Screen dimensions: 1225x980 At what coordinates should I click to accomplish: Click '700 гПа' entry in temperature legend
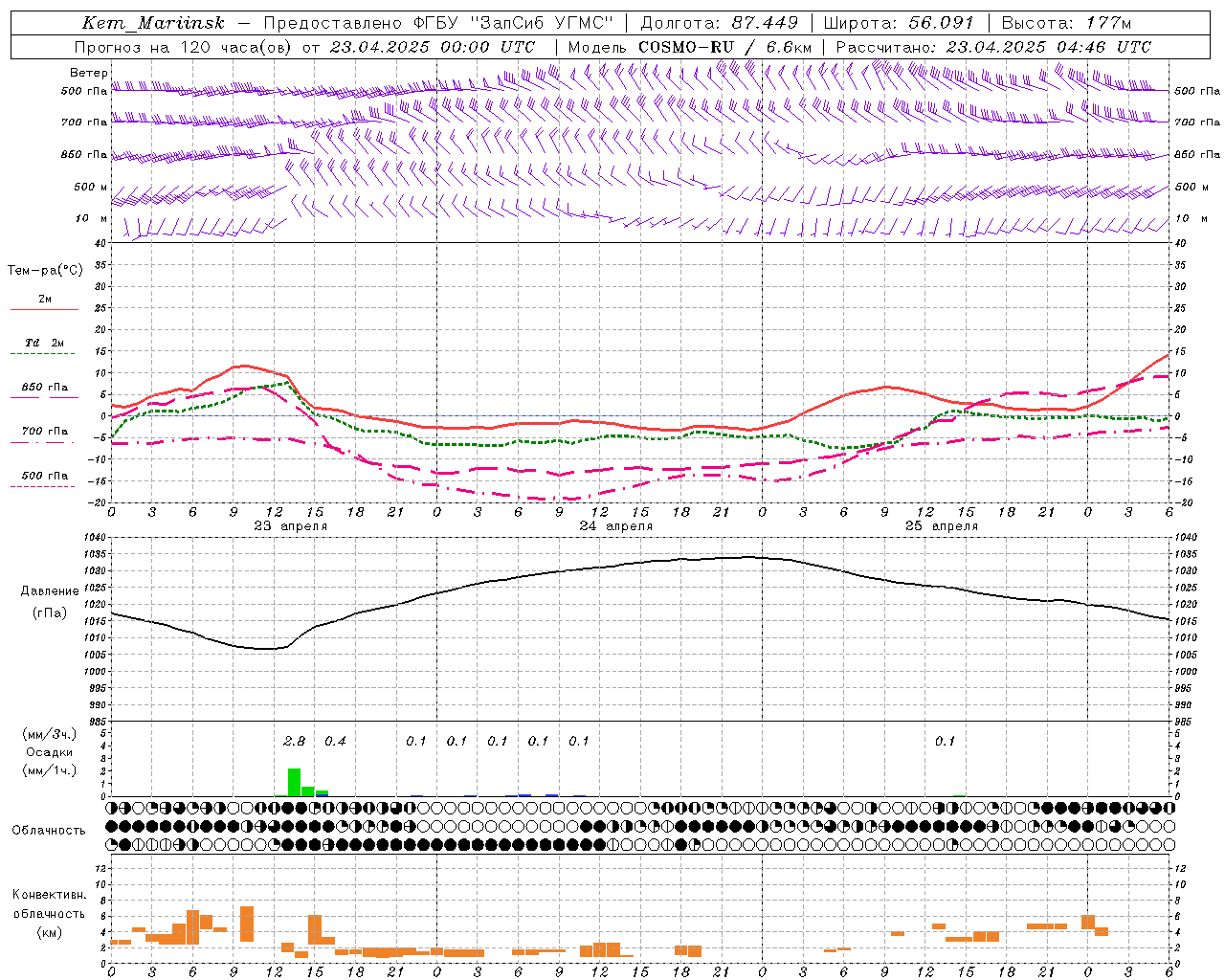45,431
